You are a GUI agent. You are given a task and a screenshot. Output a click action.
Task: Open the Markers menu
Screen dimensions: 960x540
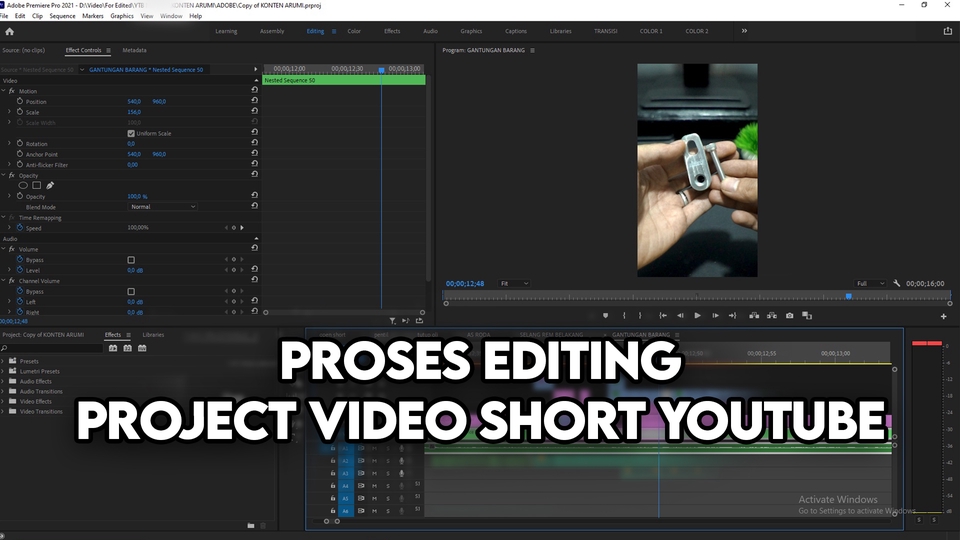93,16
